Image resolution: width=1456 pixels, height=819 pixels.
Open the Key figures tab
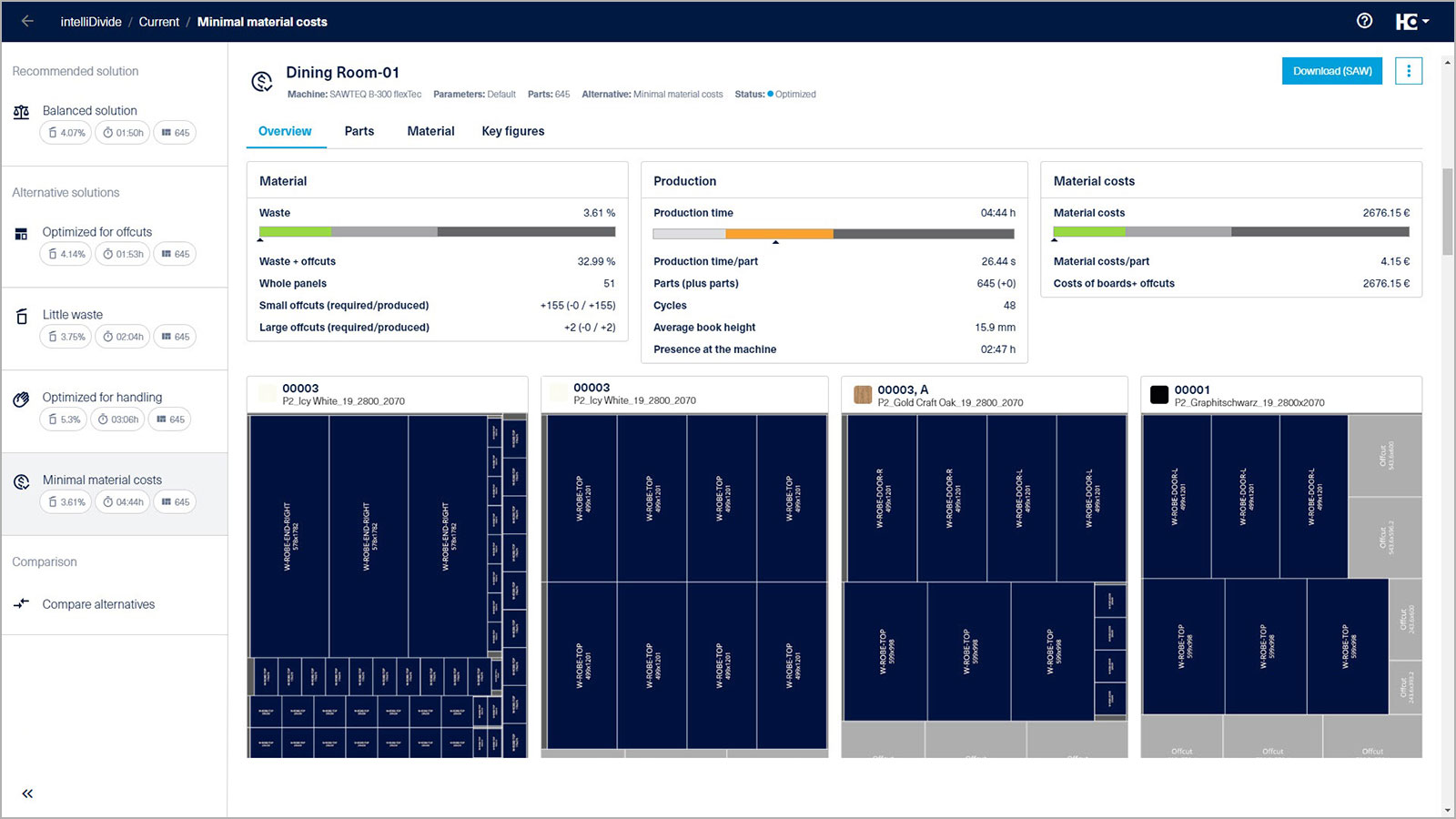[512, 131]
